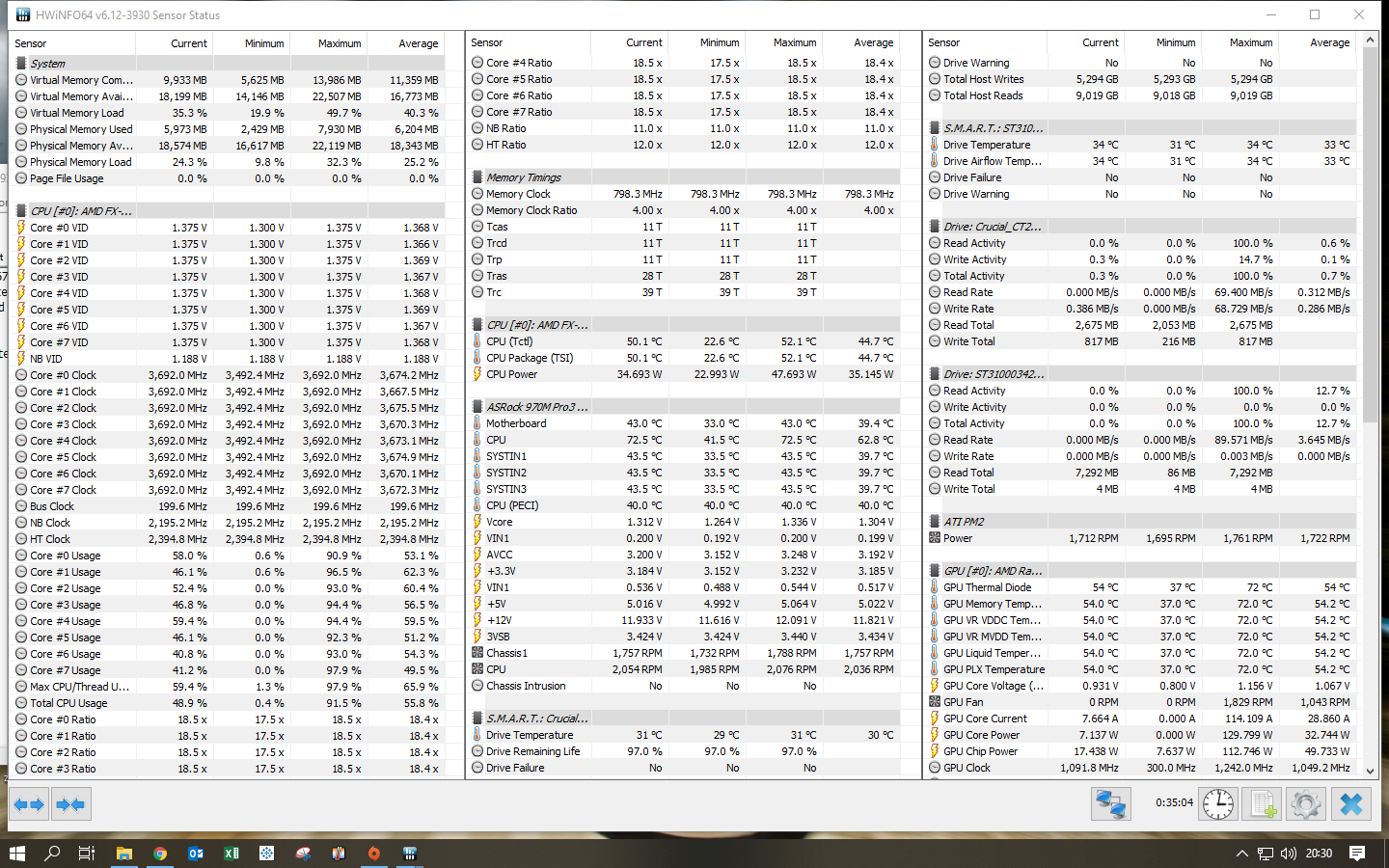Click the 0:35:04 elapsed time readout
1389x868 pixels.
[x=1174, y=802]
